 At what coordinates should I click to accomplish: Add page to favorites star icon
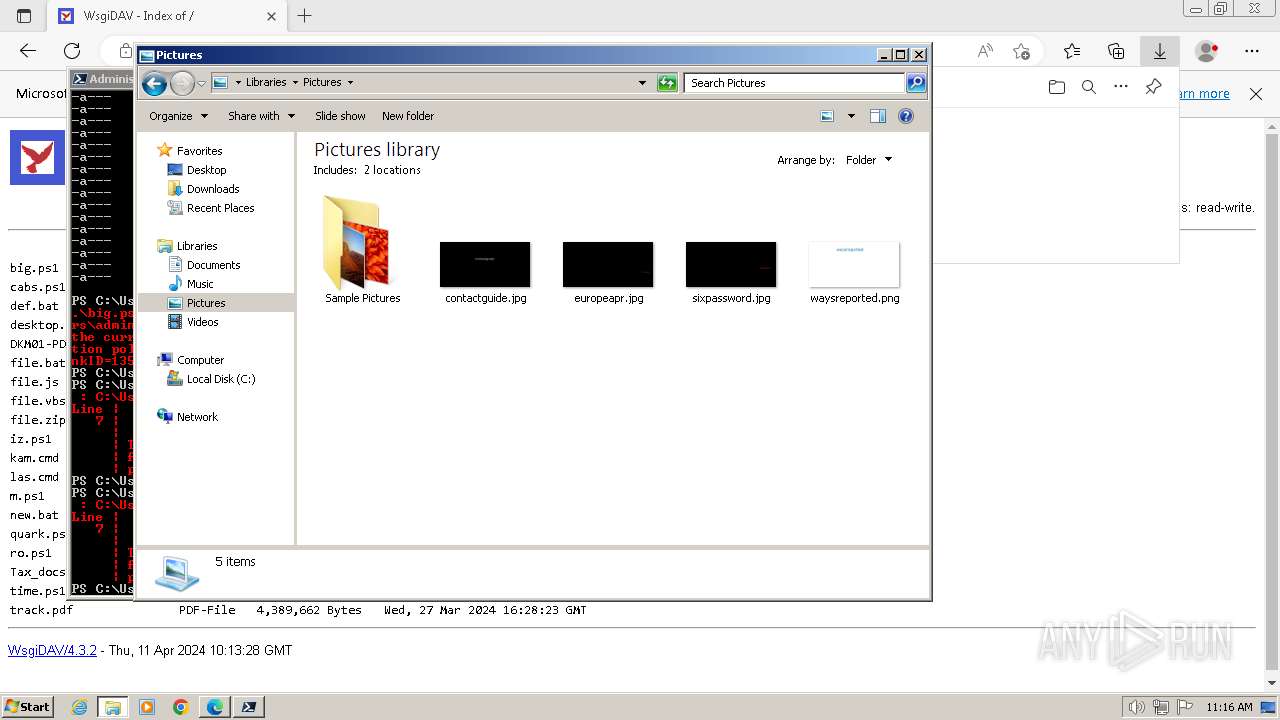point(1021,51)
